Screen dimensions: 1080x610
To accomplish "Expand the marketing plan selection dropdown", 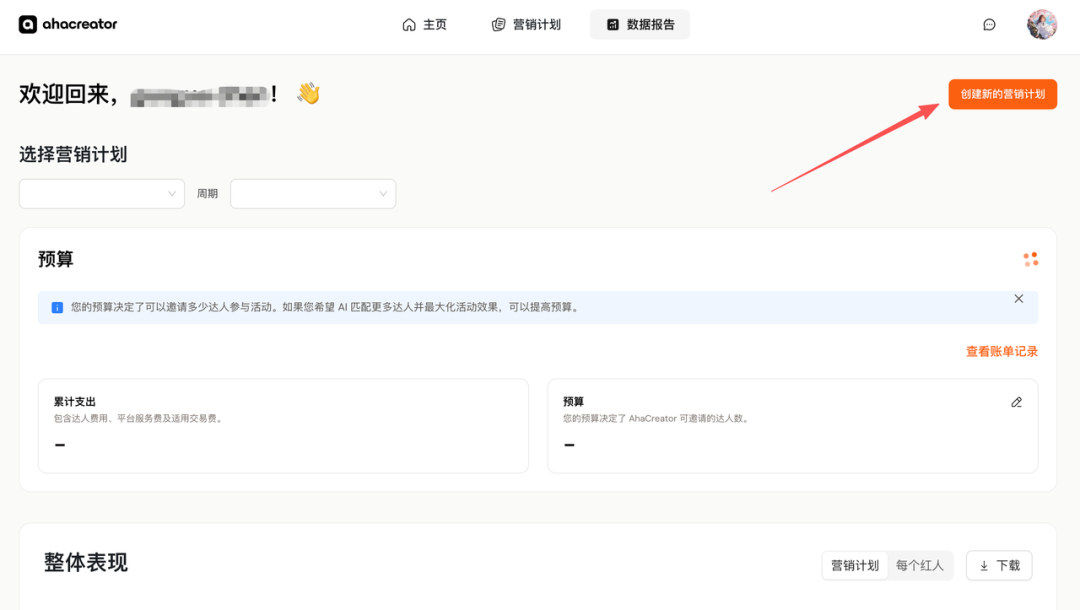I will (x=102, y=193).
